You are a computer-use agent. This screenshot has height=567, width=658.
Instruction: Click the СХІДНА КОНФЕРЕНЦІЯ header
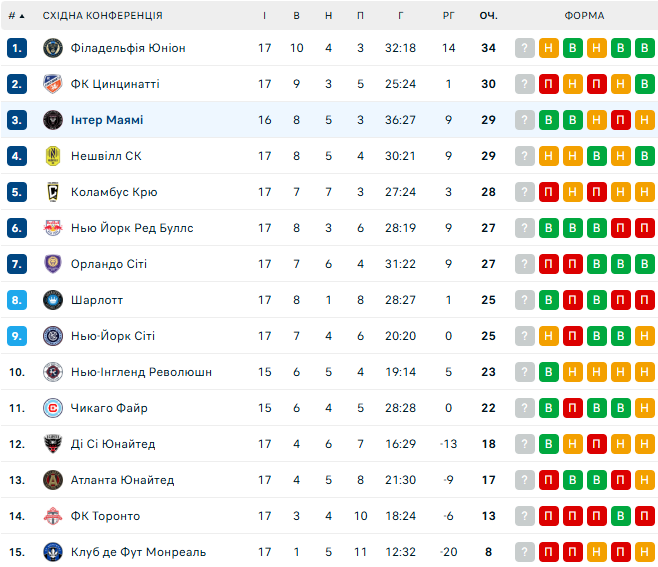click(x=102, y=16)
